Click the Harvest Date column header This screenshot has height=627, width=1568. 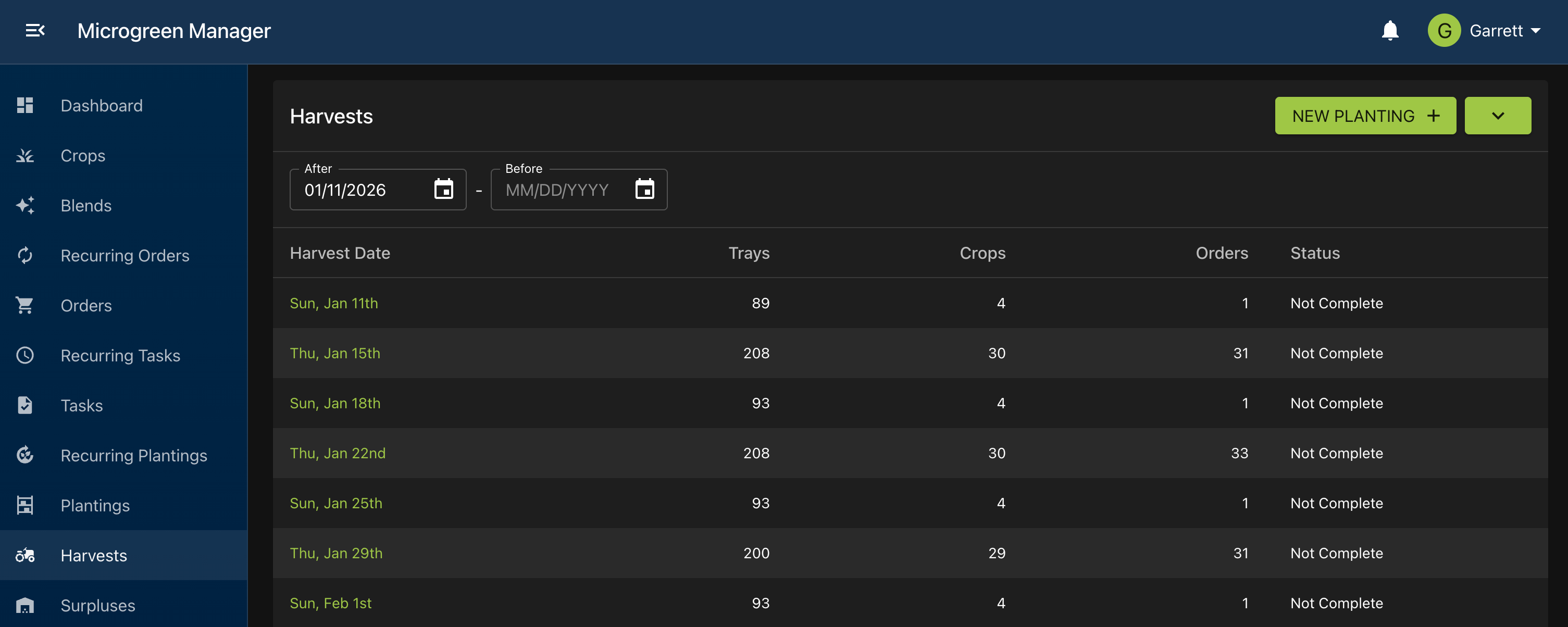point(340,253)
